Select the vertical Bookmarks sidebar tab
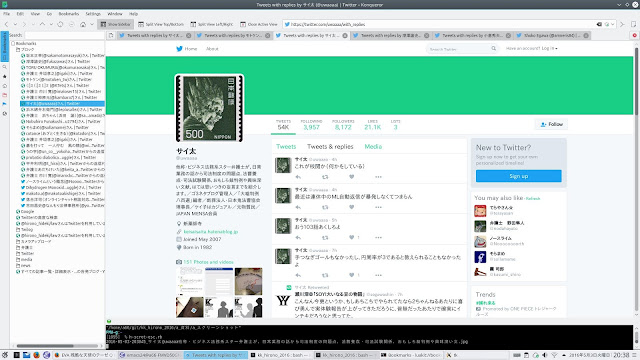640x360 pixels. 4,46
